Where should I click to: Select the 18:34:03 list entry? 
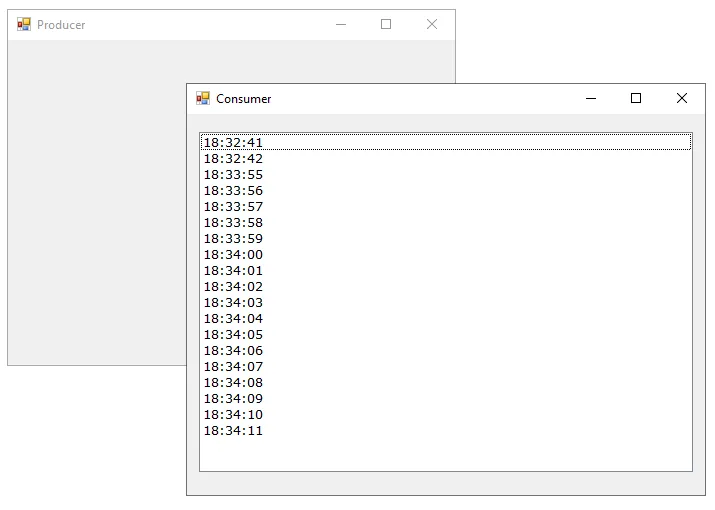(x=446, y=302)
